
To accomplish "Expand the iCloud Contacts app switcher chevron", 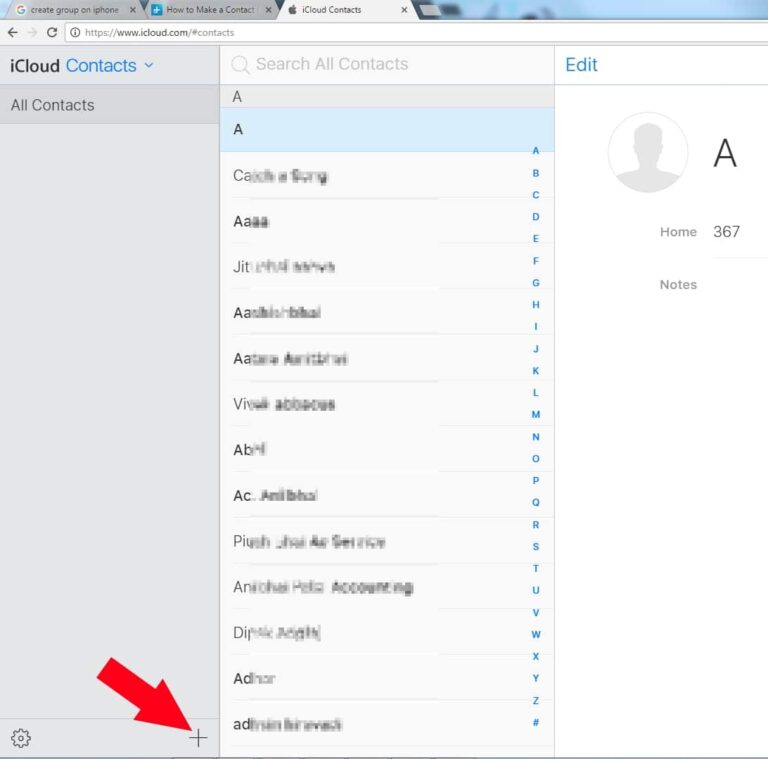I will click(x=149, y=65).
